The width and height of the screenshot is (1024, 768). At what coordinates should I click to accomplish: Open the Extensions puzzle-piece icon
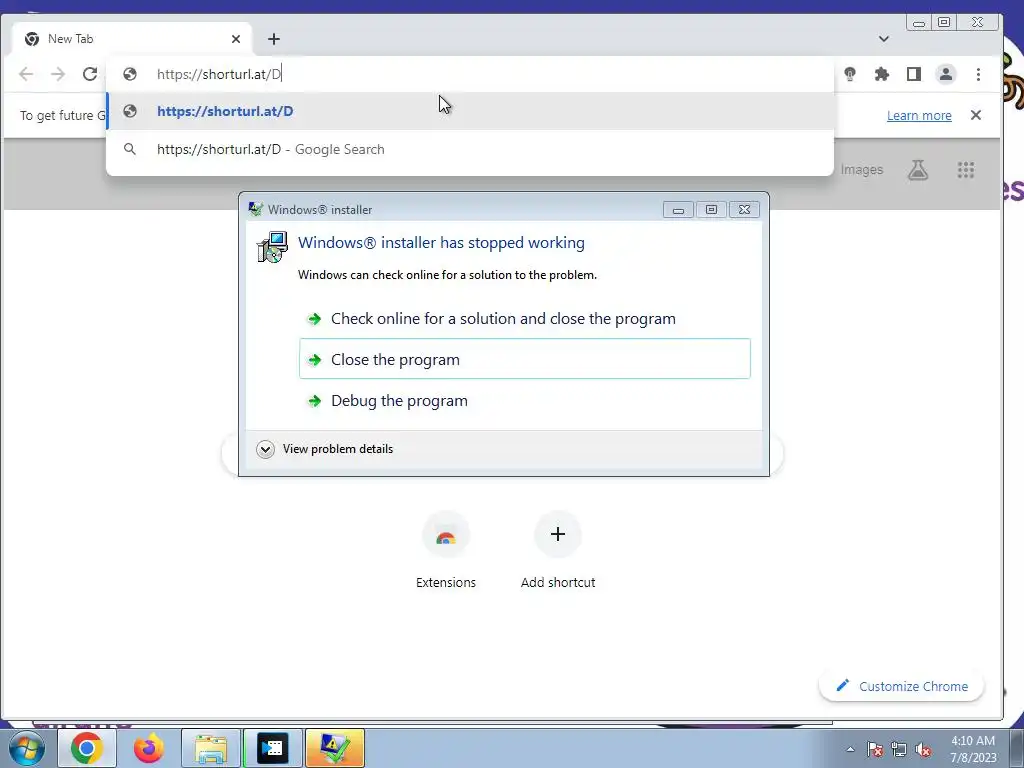[x=882, y=74]
